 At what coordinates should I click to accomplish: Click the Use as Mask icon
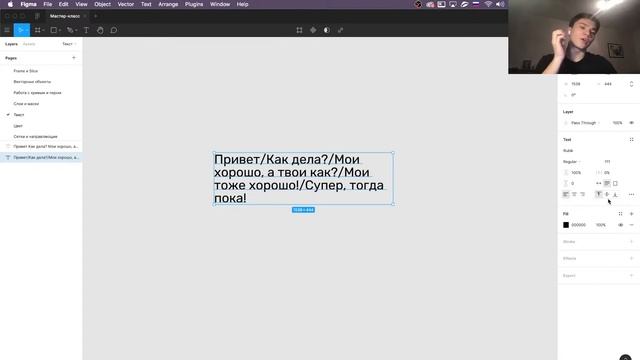(x=327, y=30)
